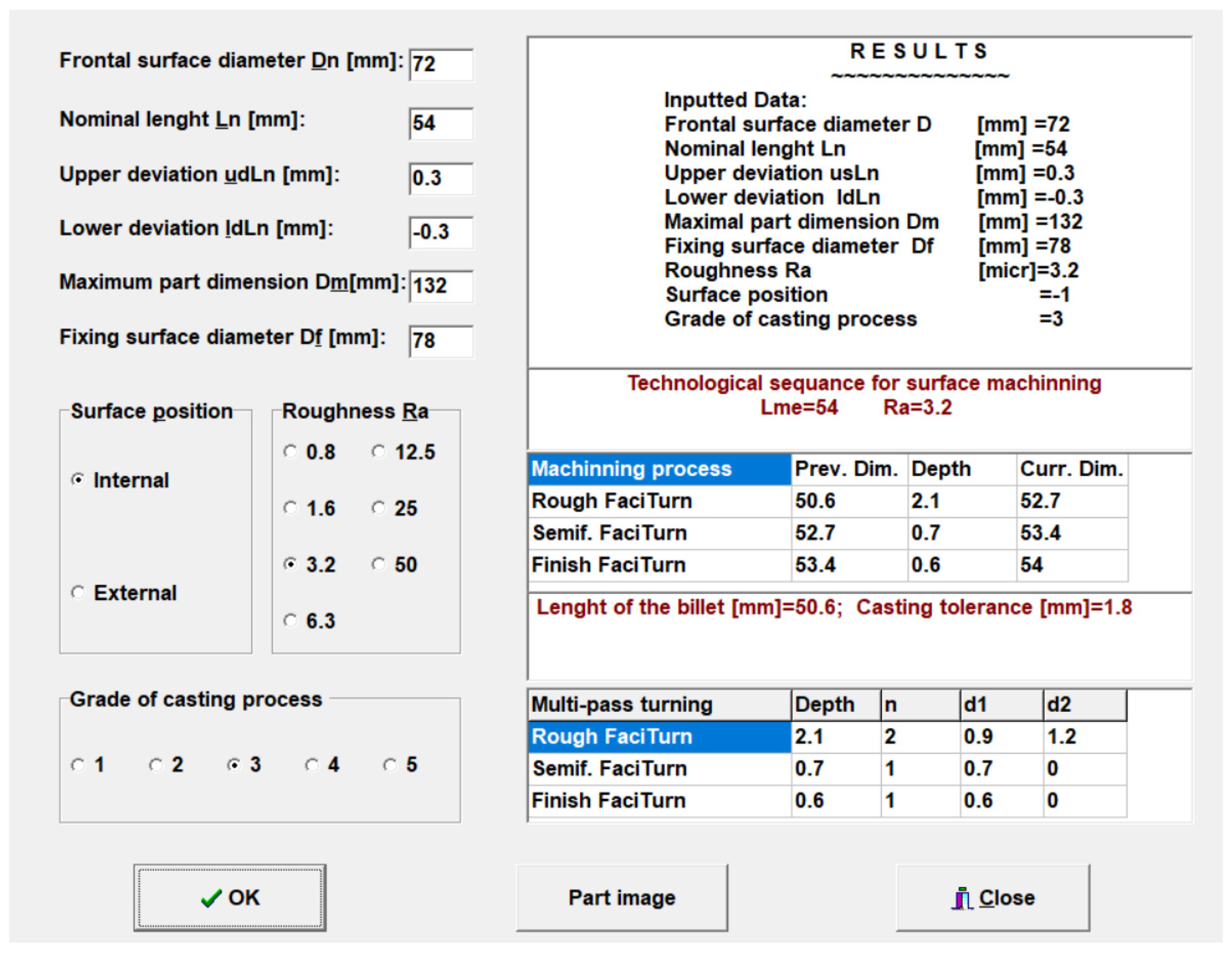
Task: Choose roughness Ra 0.8
Action: pyautogui.click(x=290, y=451)
